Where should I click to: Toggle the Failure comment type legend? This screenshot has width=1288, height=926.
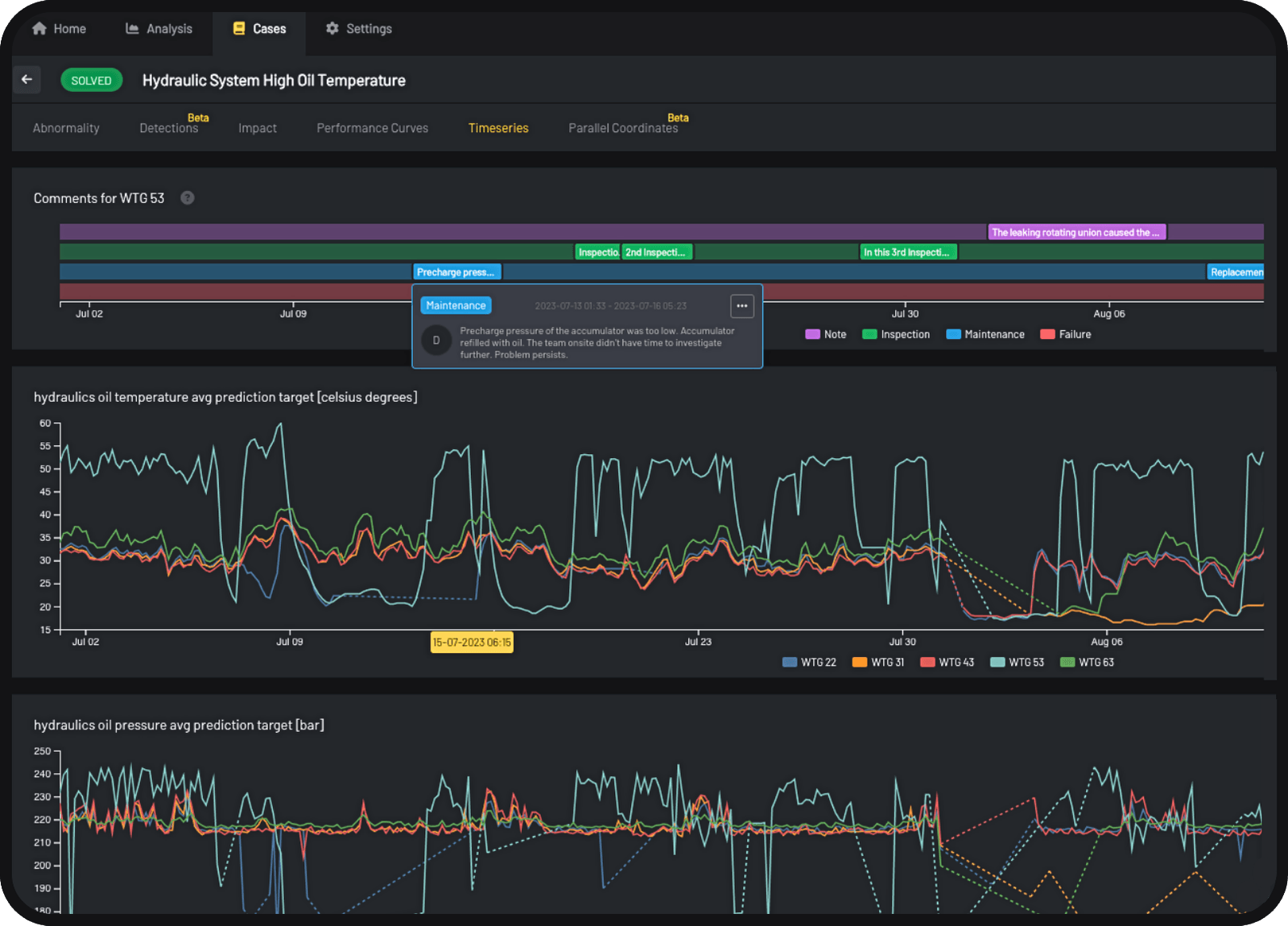click(x=1065, y=334)
